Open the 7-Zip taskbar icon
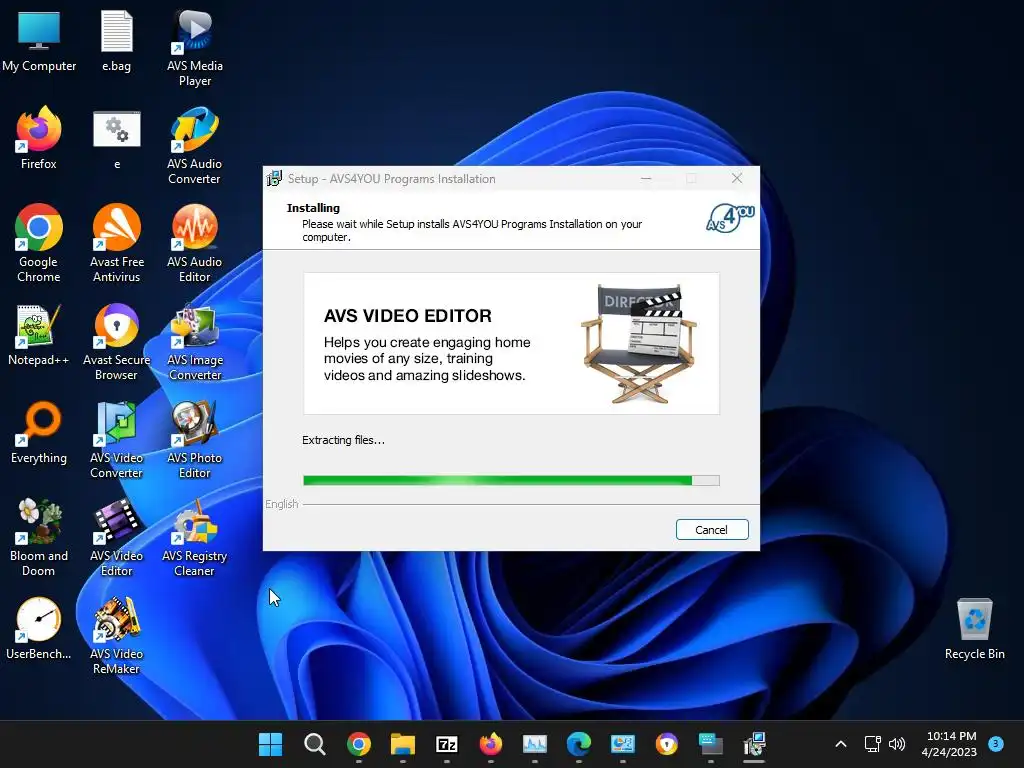The height and width of the screenshot is (768, 1024). [447, 744]
